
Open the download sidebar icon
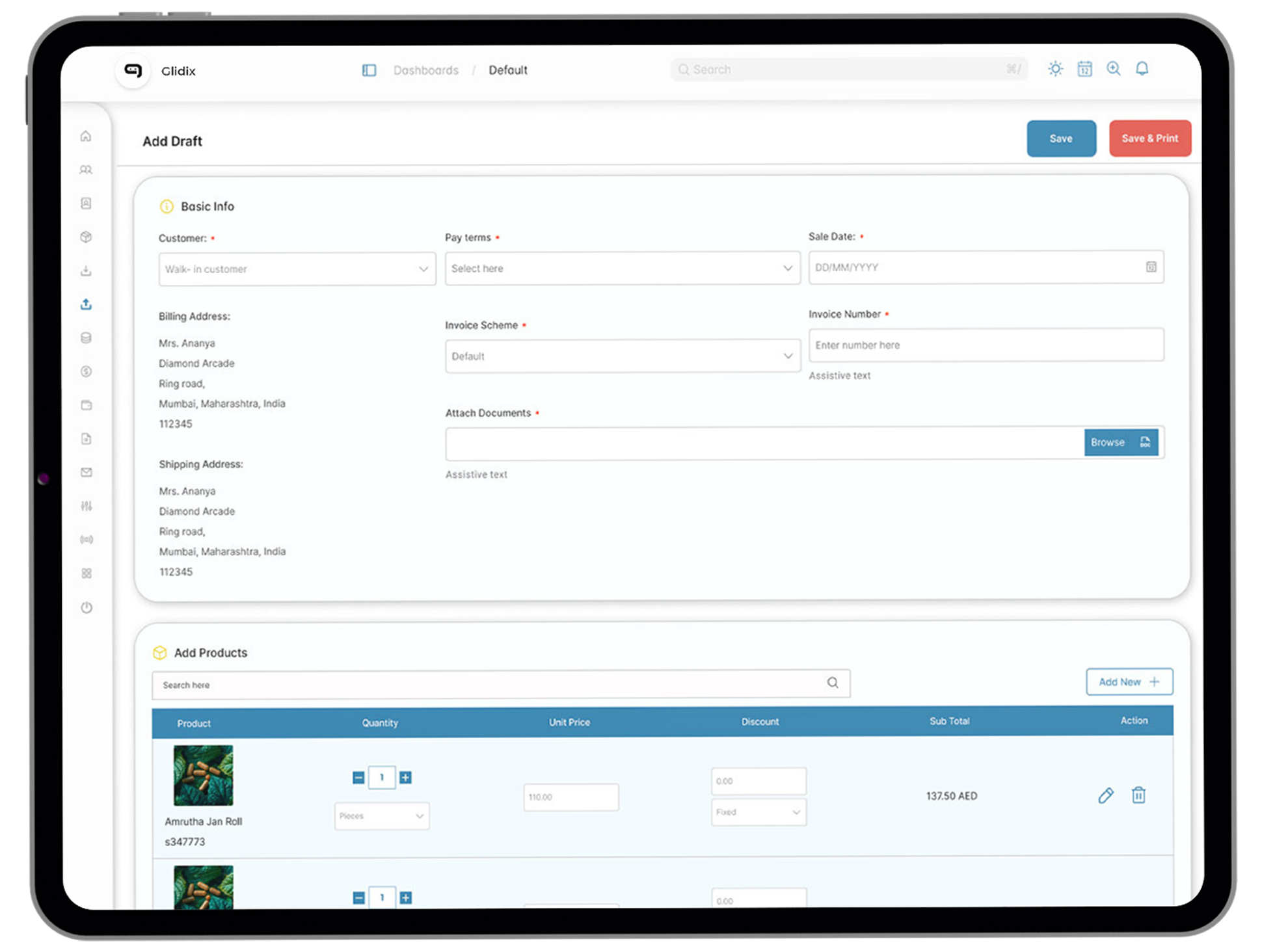86,271
